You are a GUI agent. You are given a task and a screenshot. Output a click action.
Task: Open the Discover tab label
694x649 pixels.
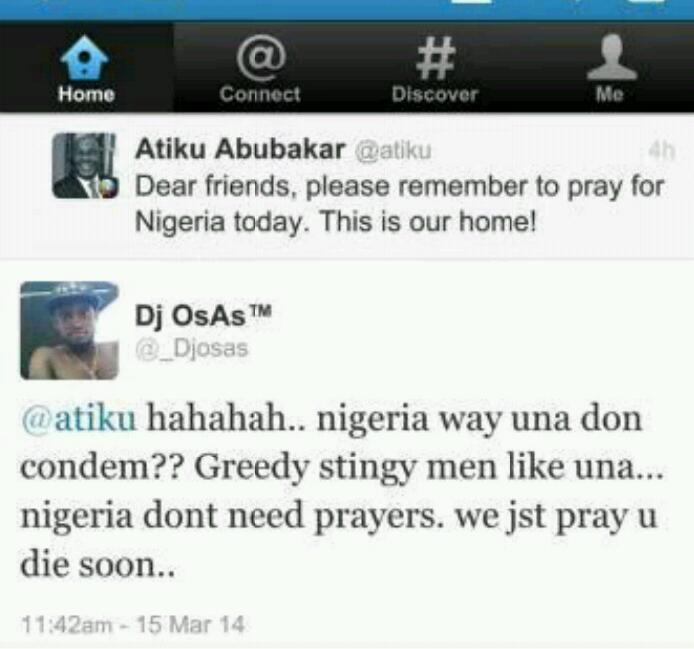point(435,94)
